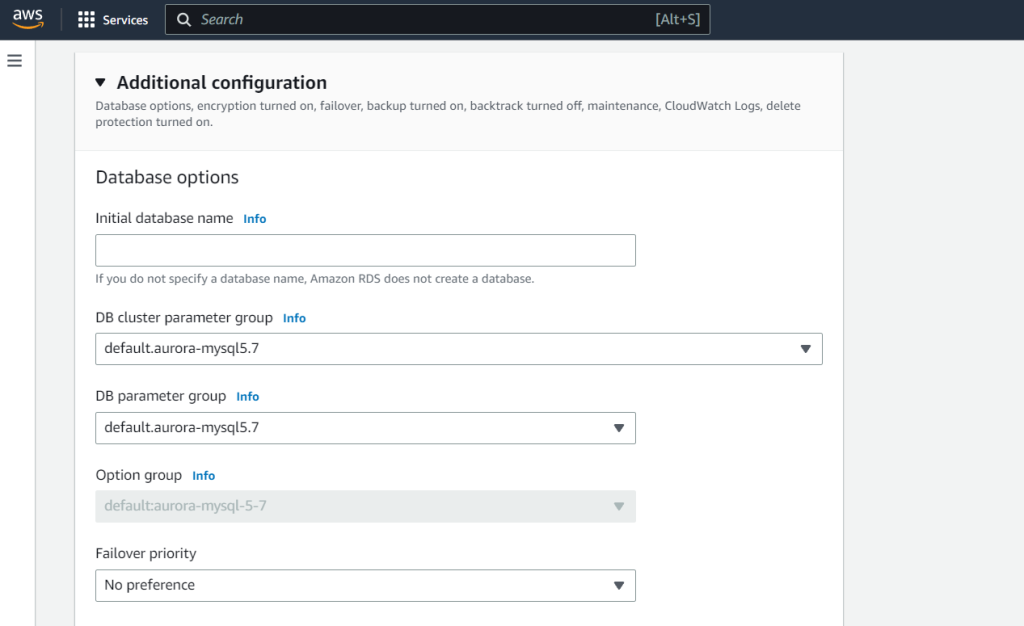This screenshot has height=626, width=1024.
Task: Click the Failover priority arrow icon
Action: [x=619, y=585]
